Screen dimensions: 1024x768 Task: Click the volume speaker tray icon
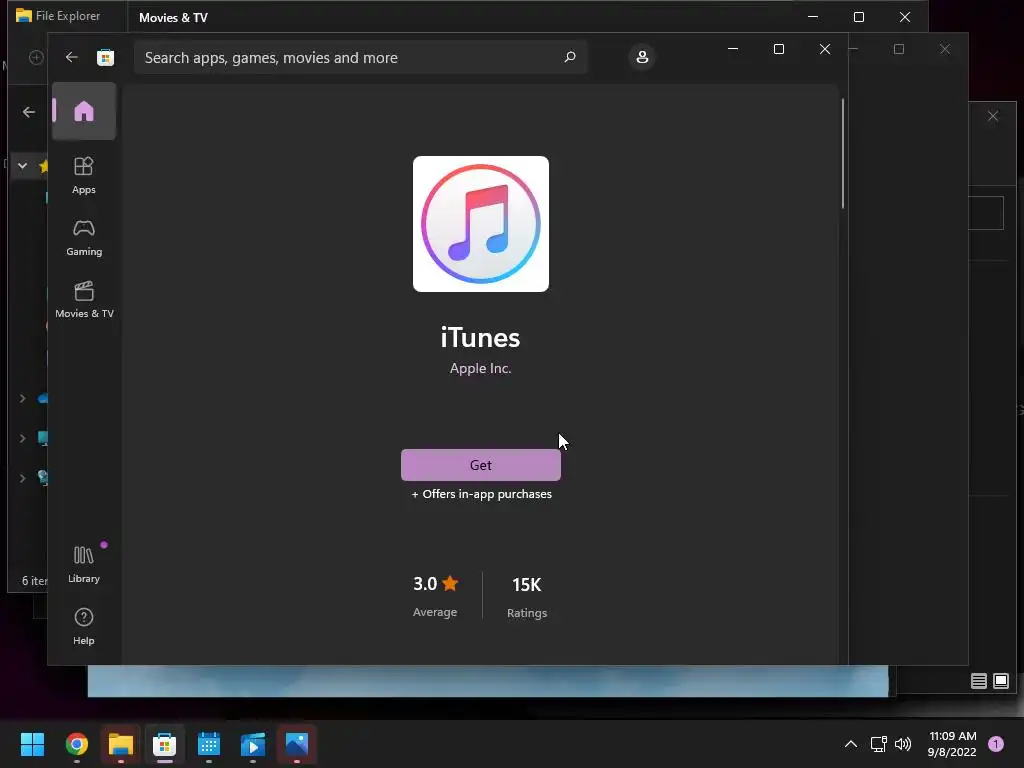click(903, 744)
